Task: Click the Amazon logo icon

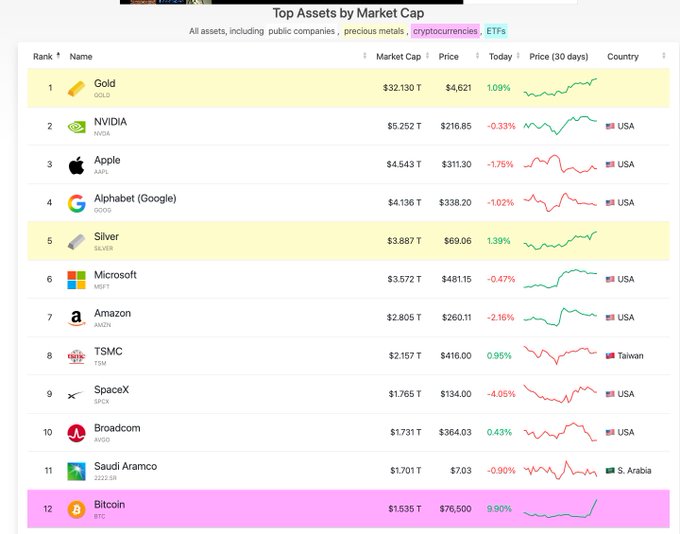Action: click(x=76, y=318)
